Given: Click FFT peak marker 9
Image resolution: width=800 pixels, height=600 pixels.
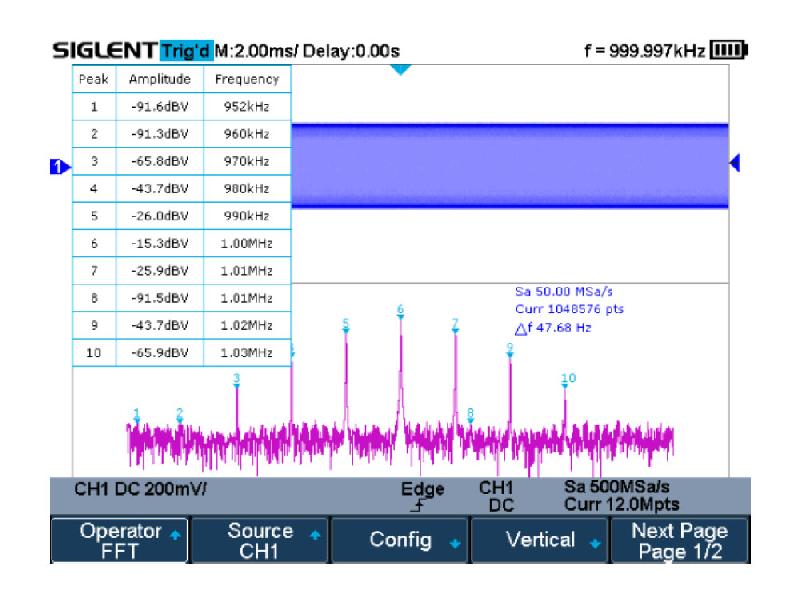Looking at the screenshot, I should (510, 348).
